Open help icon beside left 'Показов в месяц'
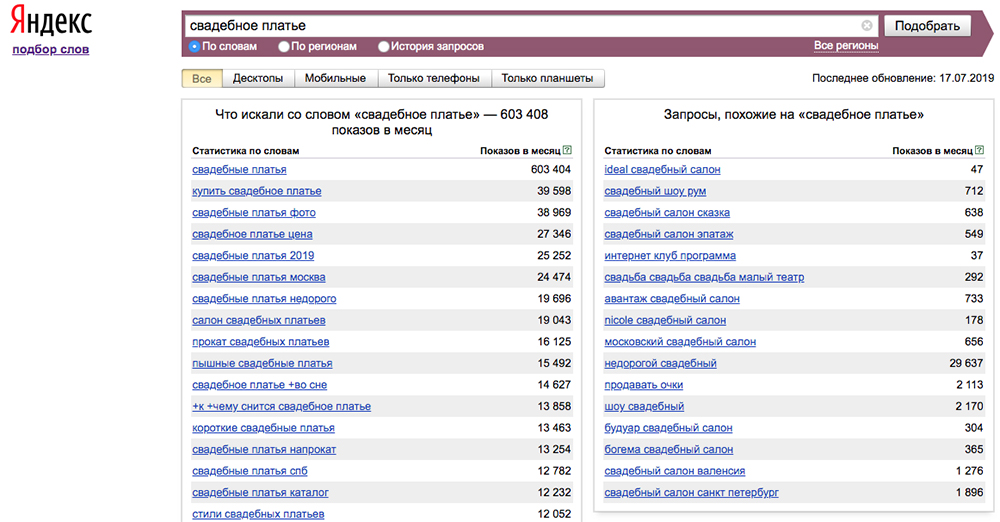The height and width of the screenshot is (522, 1000). point(568,151)
